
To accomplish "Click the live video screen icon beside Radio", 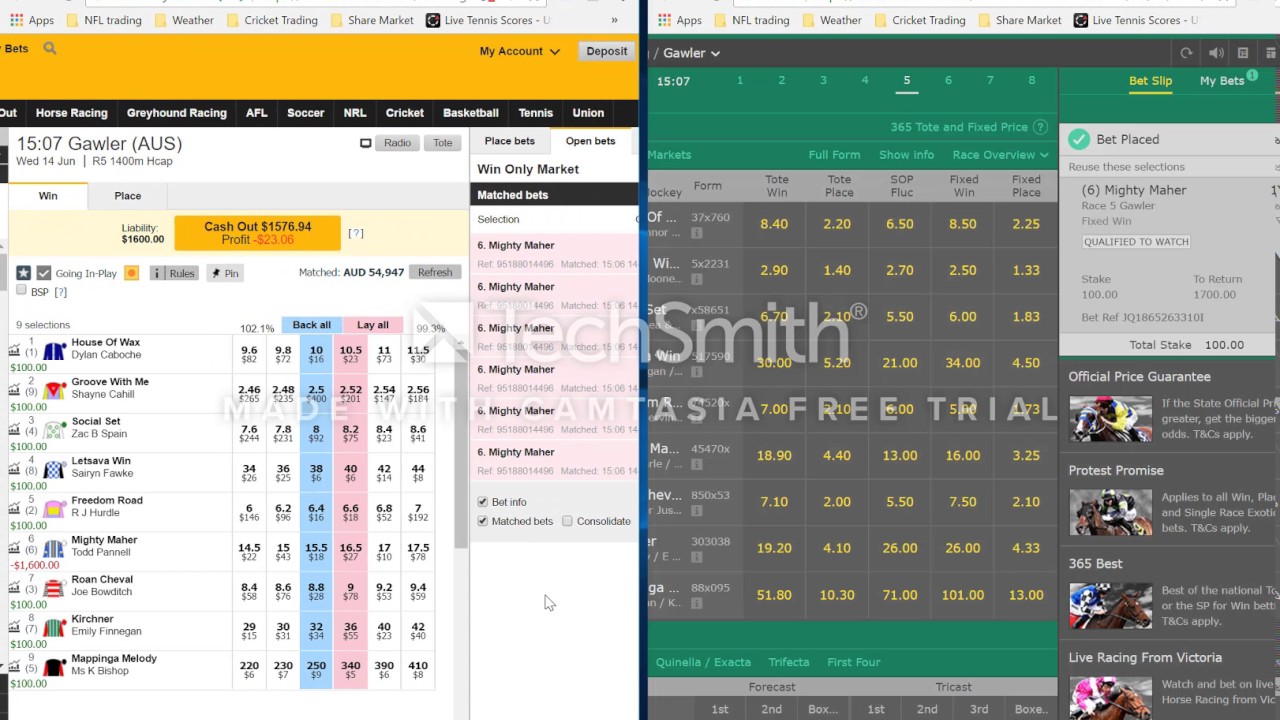I will (x=366, y=143).
